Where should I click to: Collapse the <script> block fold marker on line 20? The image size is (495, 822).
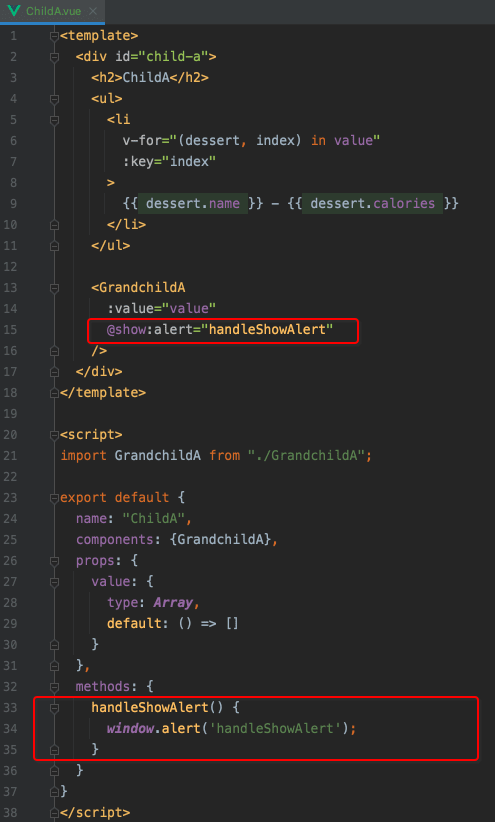[54, 435]
